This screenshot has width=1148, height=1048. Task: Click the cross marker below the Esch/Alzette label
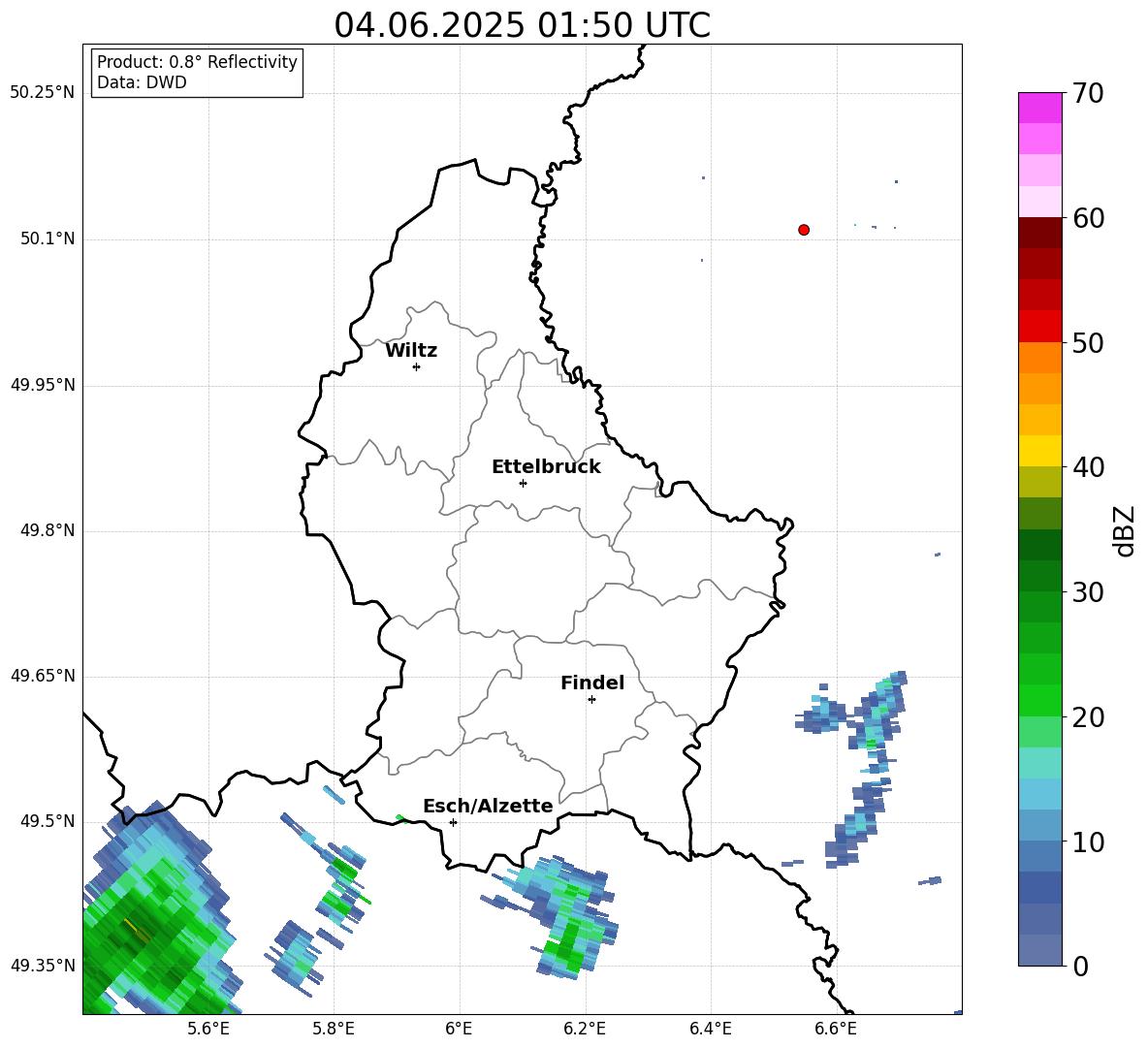[x=453, y=822]
